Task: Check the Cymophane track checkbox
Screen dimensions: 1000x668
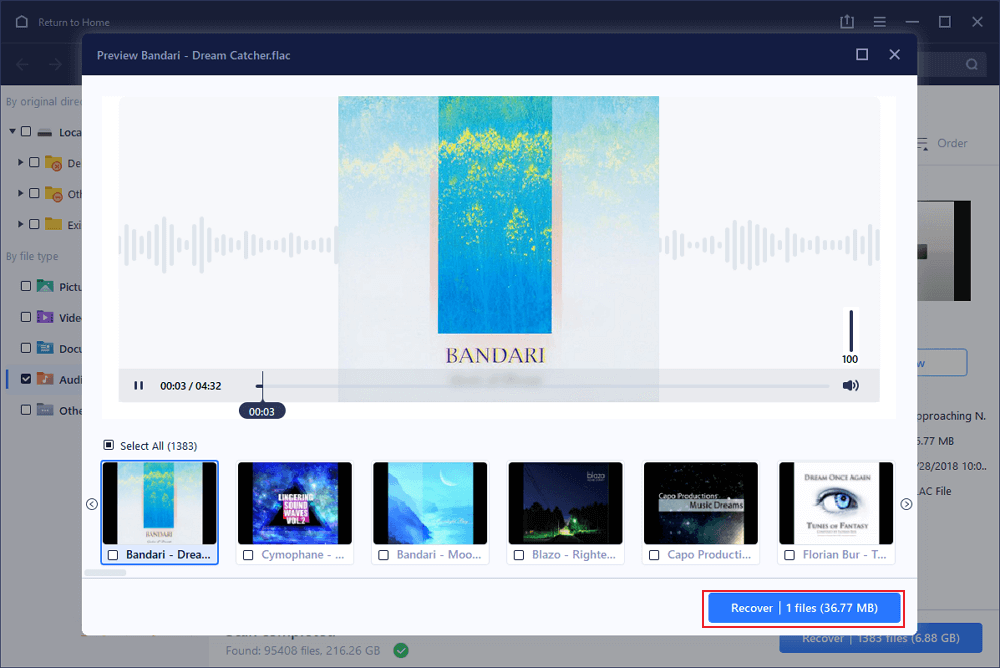Action: [249, 554]
